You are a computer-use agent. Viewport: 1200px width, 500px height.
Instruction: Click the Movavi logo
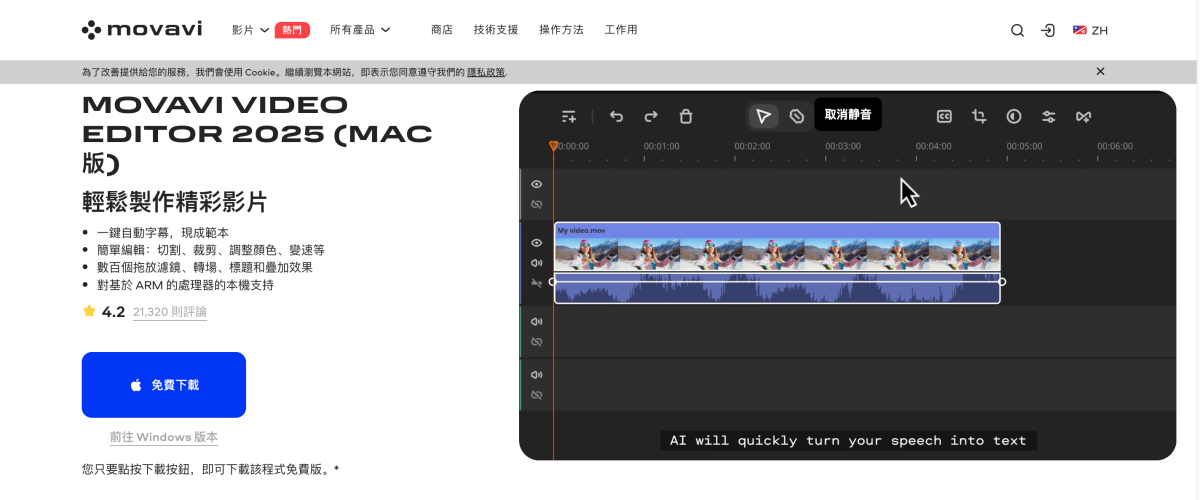[142, 30]
